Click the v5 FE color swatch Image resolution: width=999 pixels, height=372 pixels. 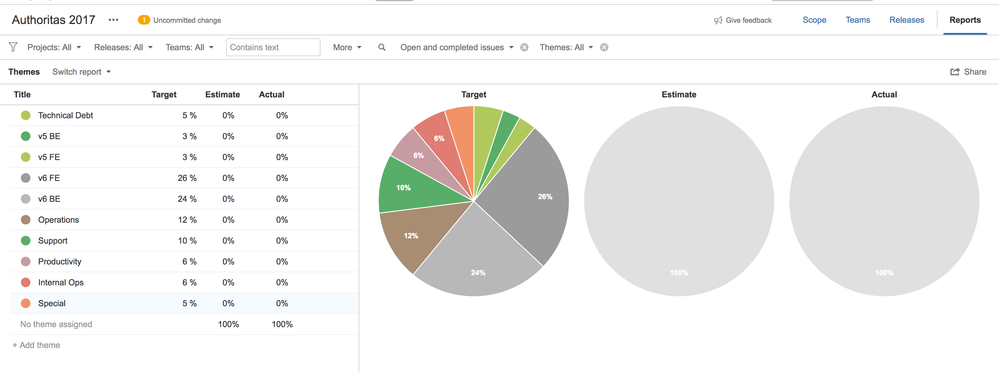point(25,157)
